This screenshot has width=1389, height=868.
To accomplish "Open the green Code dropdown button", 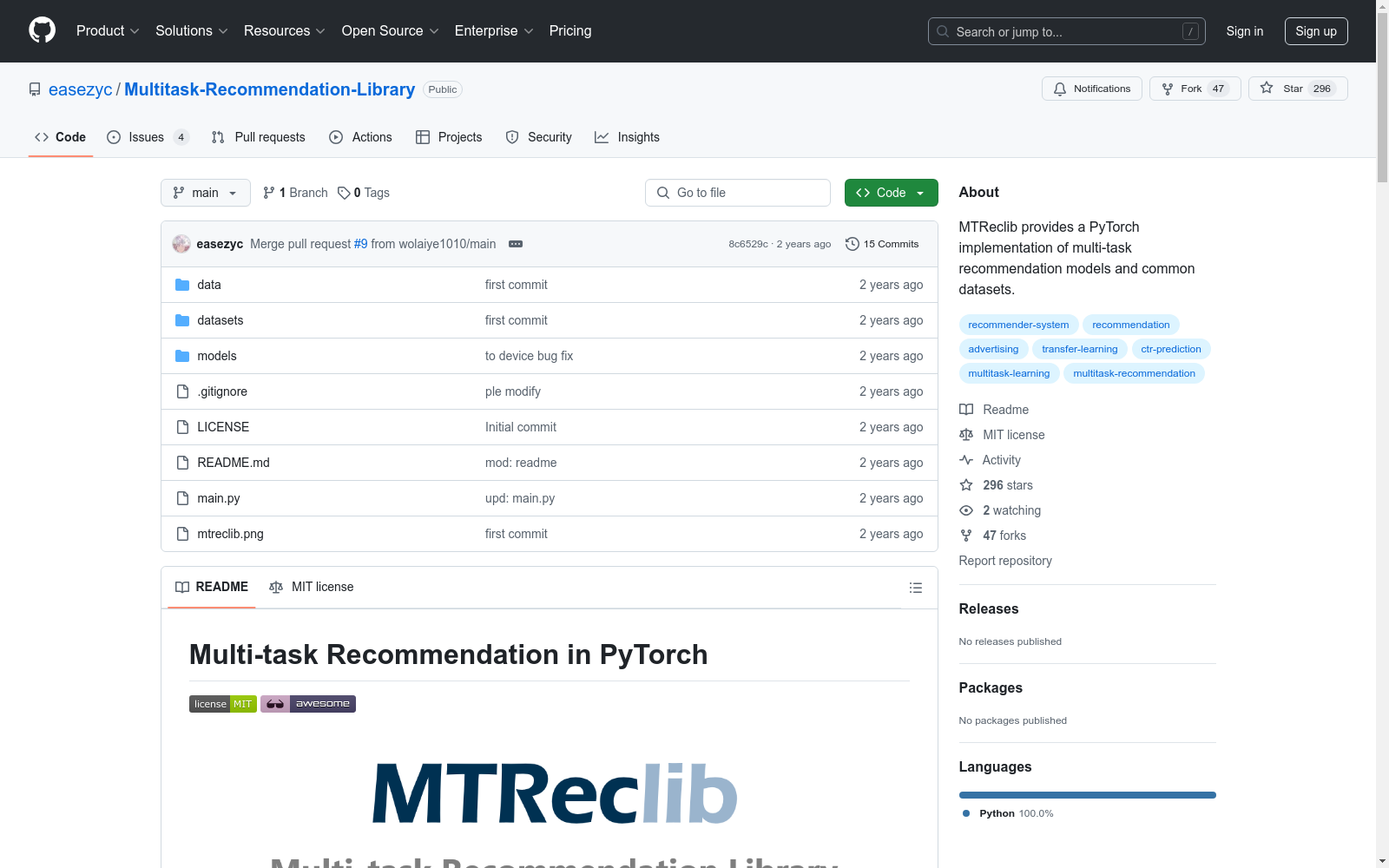I will pyautogui.click(x=891, y=193).
